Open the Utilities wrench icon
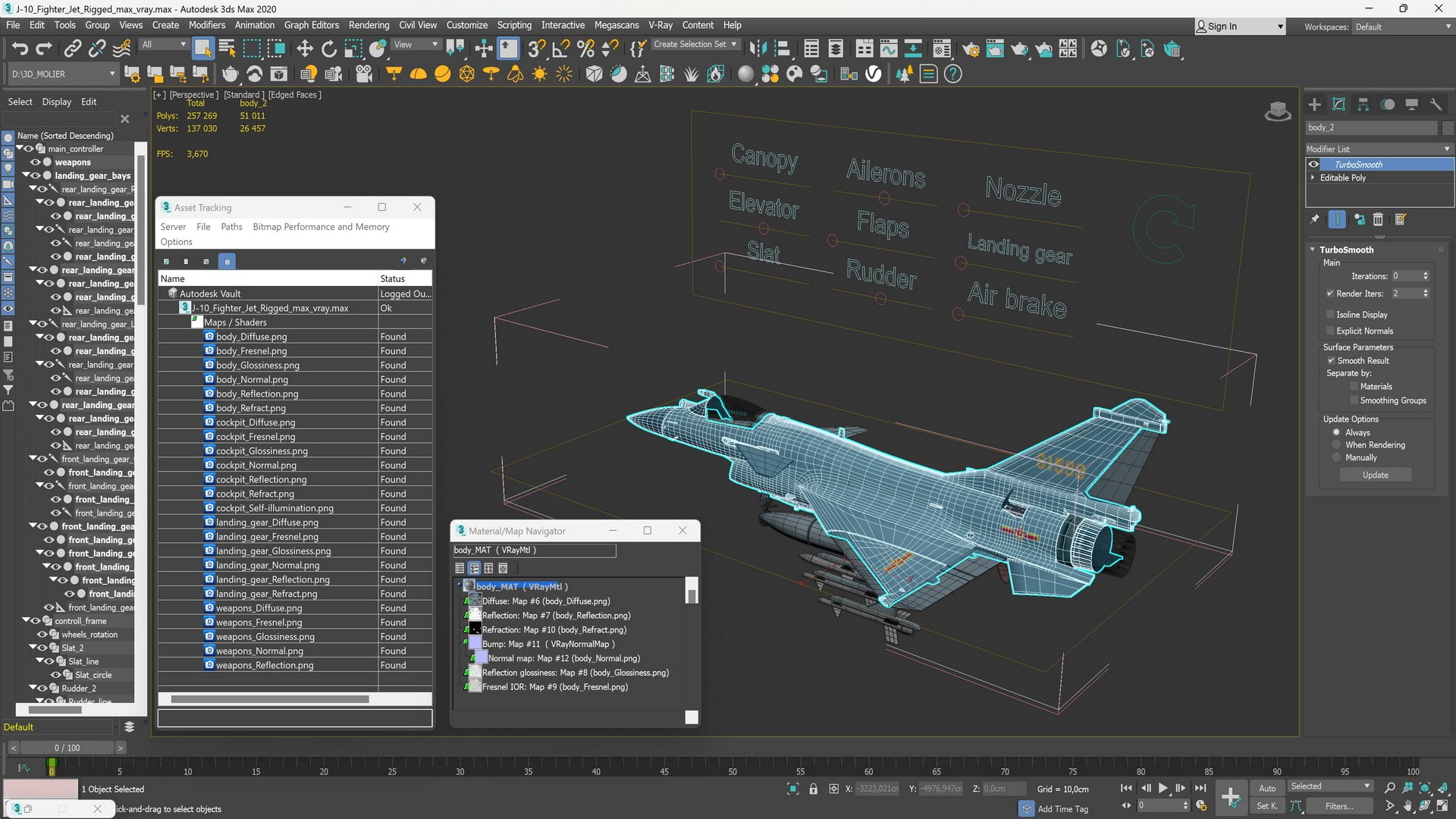Screen dimensions: 1456x819 (x=1436, y=105)
